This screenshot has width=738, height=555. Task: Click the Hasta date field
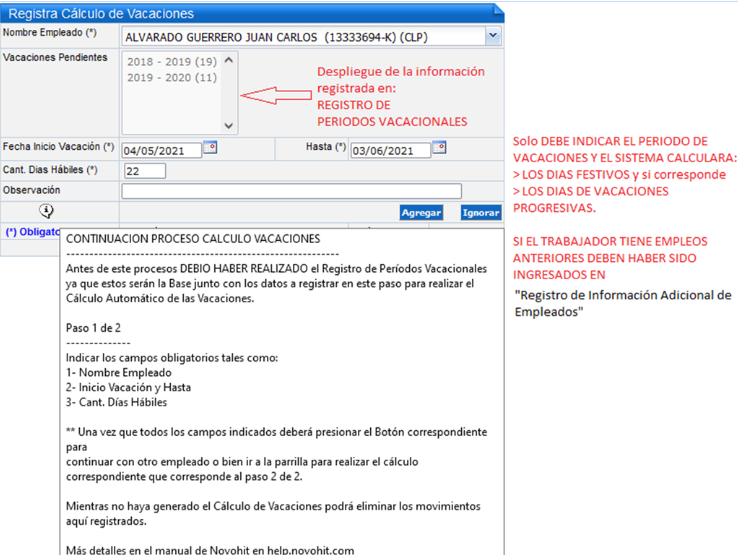tap(391, 150)
